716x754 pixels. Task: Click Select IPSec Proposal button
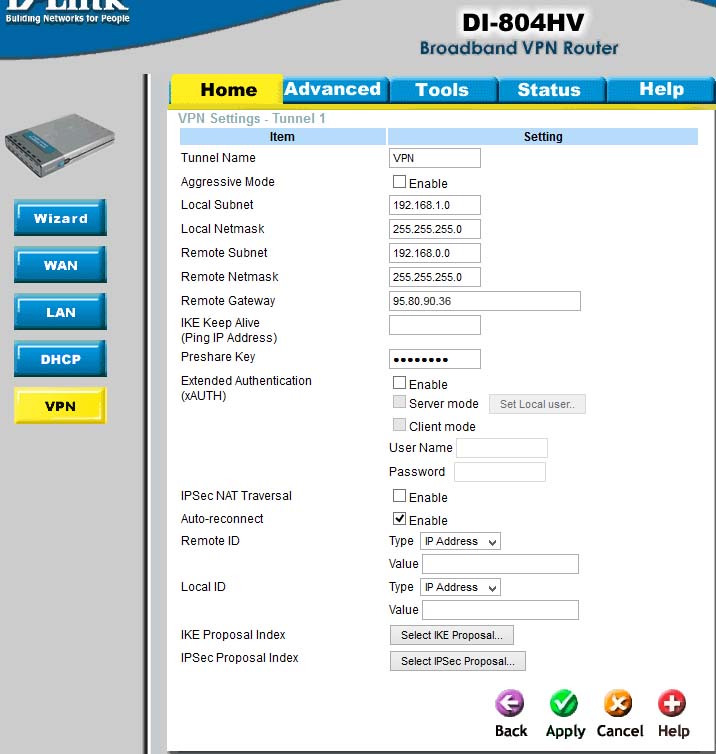[x=457, y=661]
